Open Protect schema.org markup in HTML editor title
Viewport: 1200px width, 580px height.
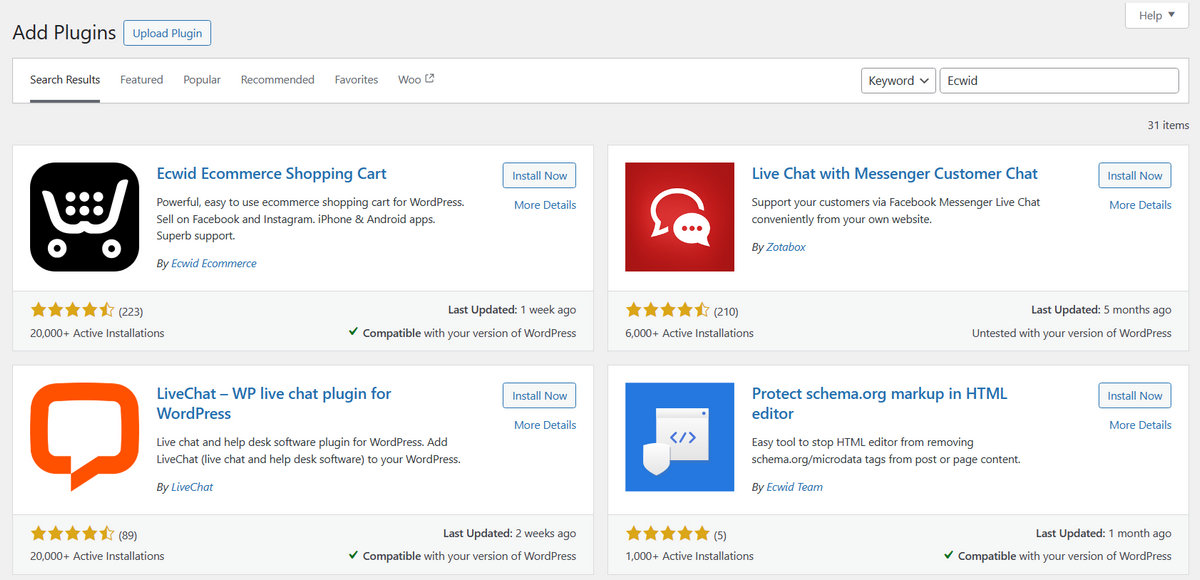(x=879, y=403)
